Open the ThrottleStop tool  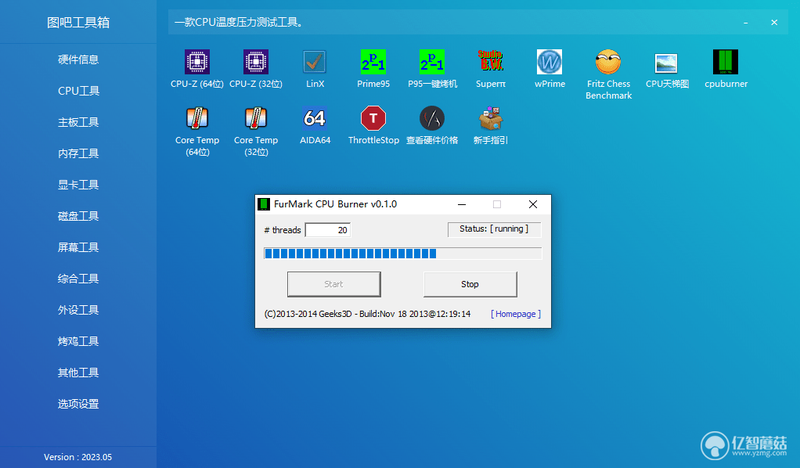373,126
